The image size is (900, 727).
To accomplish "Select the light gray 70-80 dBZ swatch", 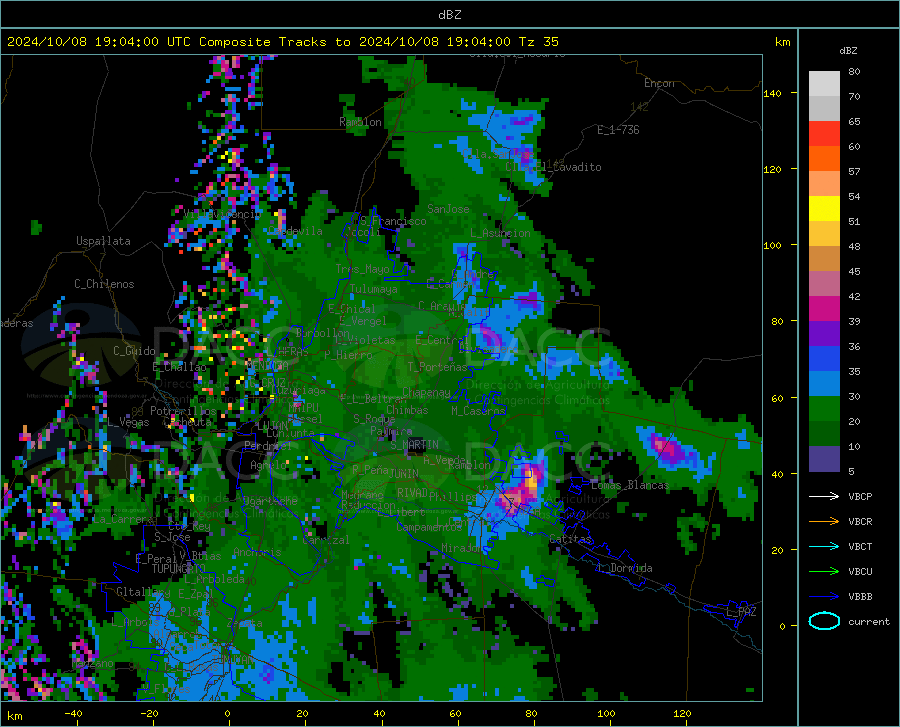I will pos(824,84).
